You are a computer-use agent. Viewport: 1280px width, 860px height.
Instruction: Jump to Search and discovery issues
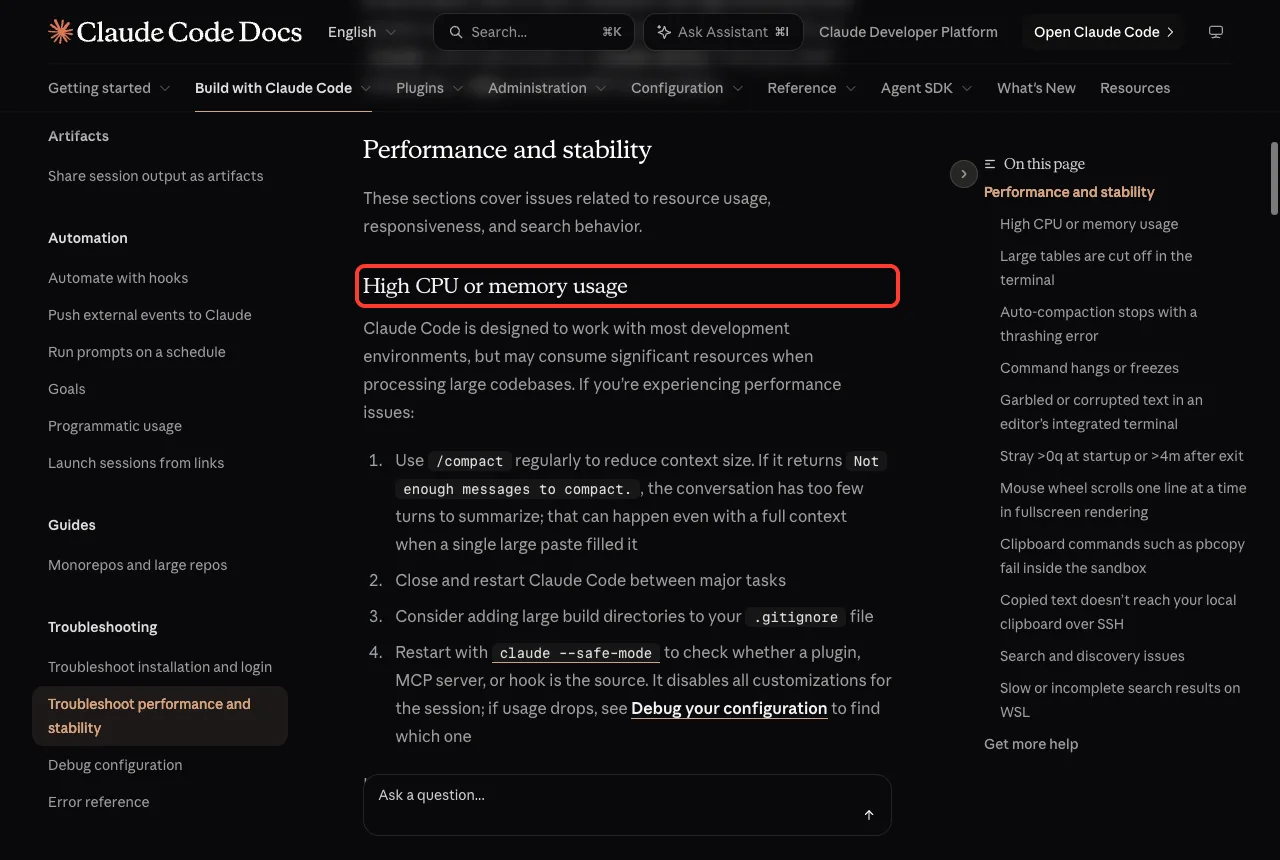pos(1092,656)
